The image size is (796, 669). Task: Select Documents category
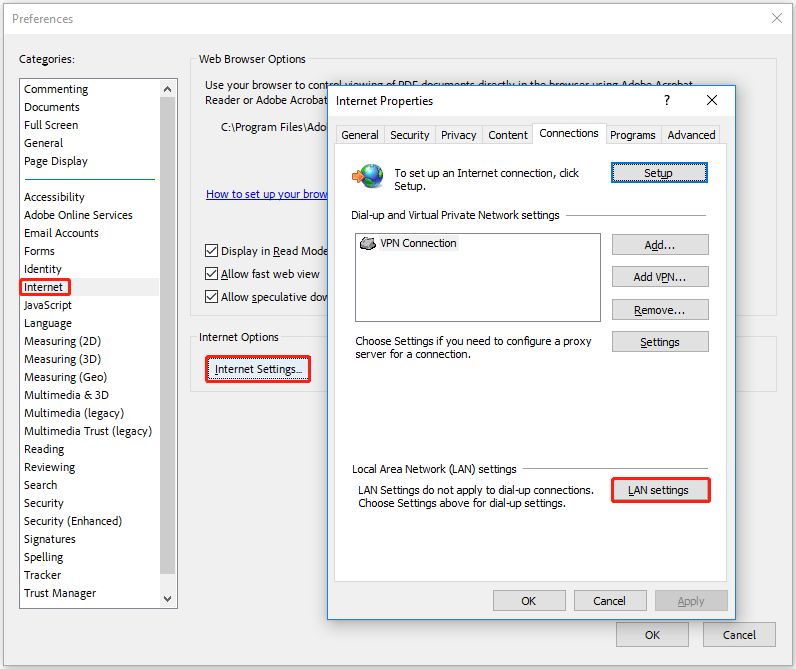(52, 107)
